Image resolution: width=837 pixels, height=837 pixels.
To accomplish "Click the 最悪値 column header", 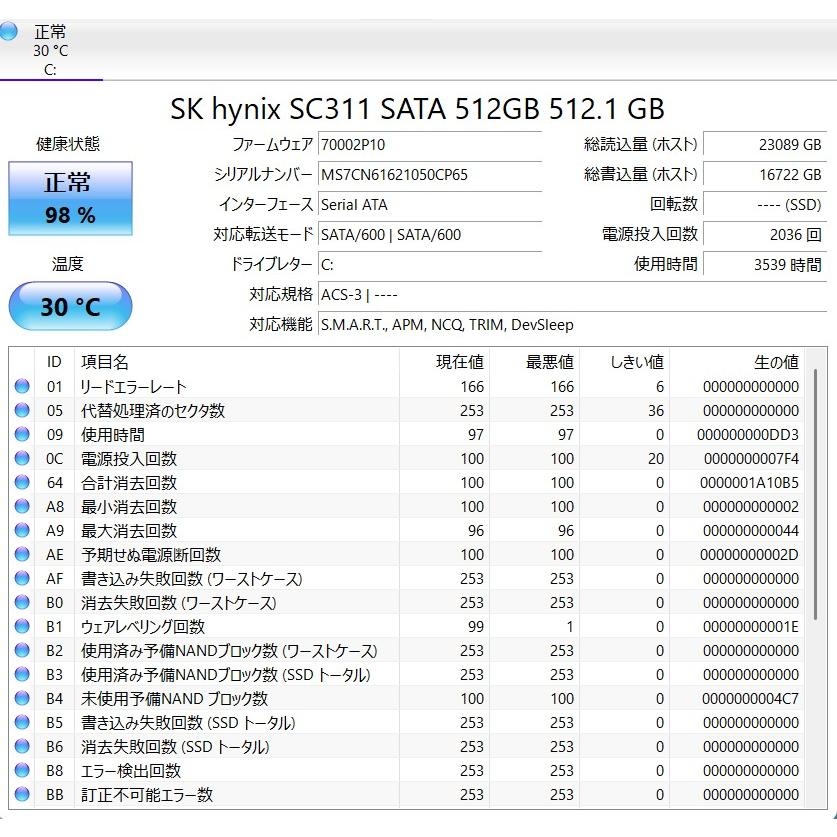I will 535,362.
